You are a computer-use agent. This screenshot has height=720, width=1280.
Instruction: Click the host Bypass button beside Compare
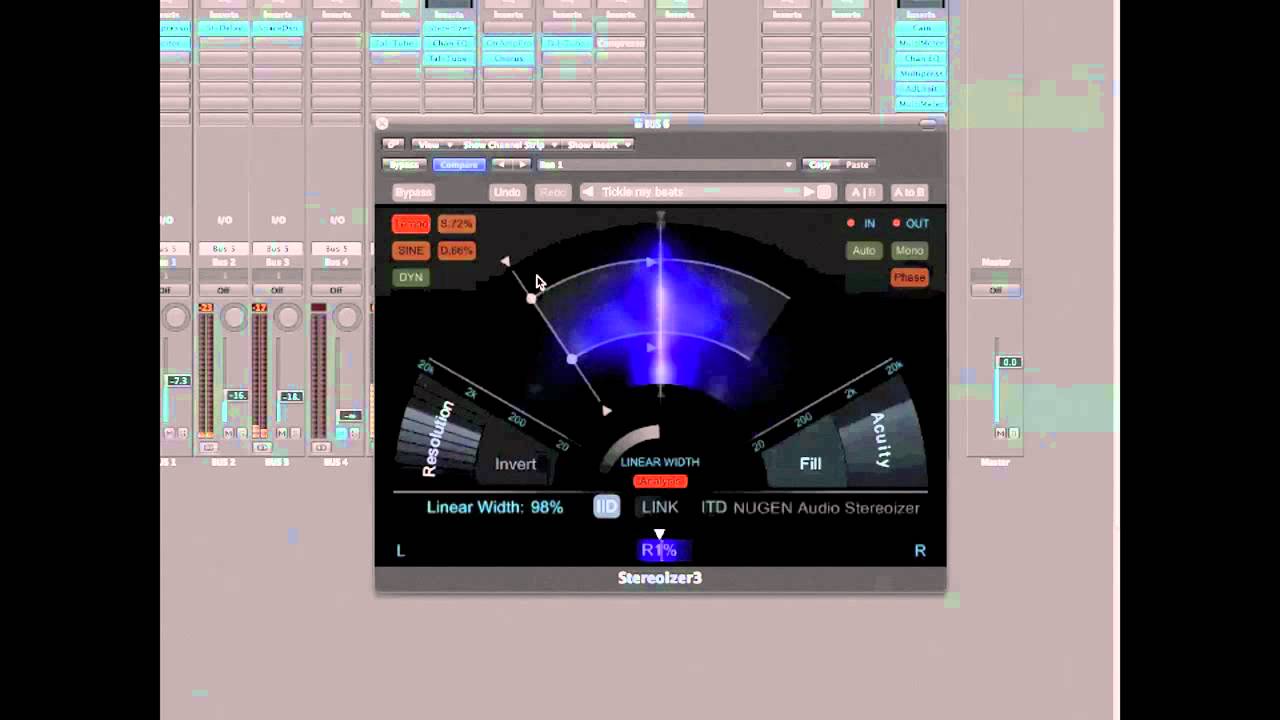point(403,164)
